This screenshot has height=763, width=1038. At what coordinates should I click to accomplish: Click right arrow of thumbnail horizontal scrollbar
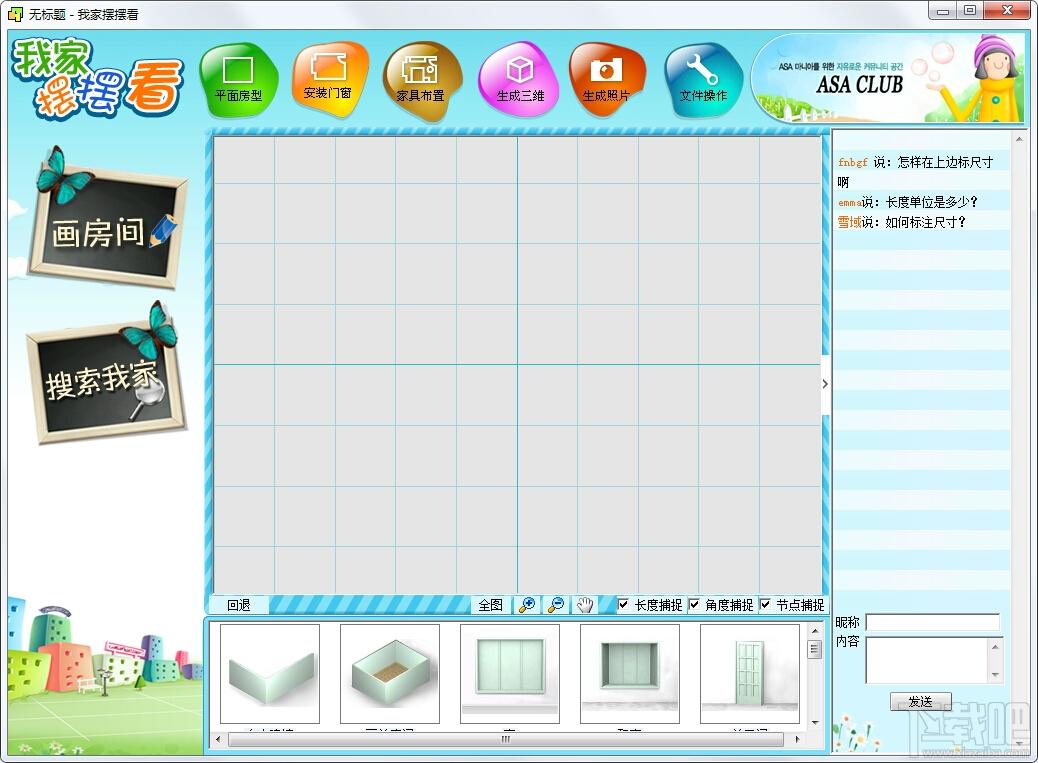(797, 739)
